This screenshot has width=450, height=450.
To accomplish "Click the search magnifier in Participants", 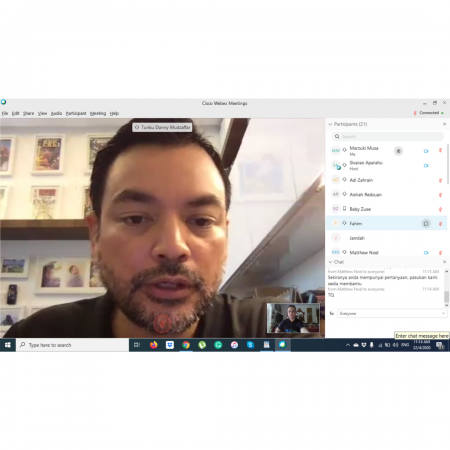I will [x=337, y=136].
